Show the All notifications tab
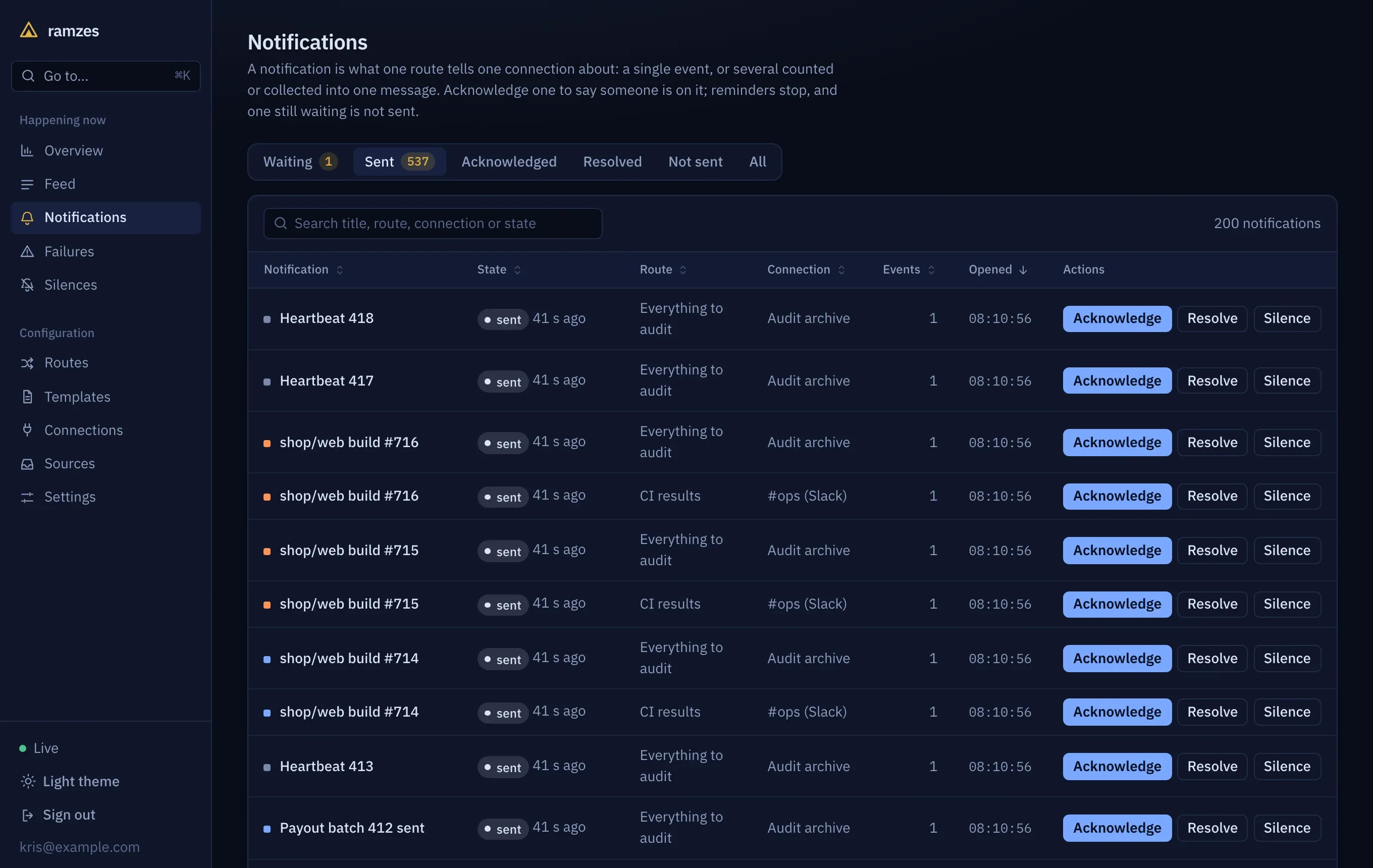1373x868 pixels. 757,161
